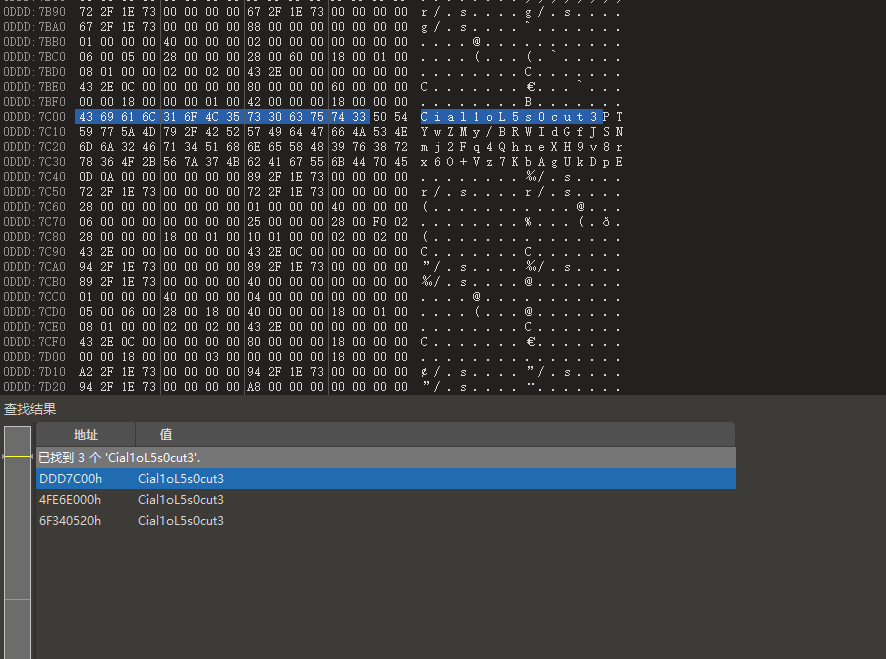Click the ASCII text mj2Fq4QhneXH9v8r
This screenshot has width=886, height=659.
tap(522, 147)
